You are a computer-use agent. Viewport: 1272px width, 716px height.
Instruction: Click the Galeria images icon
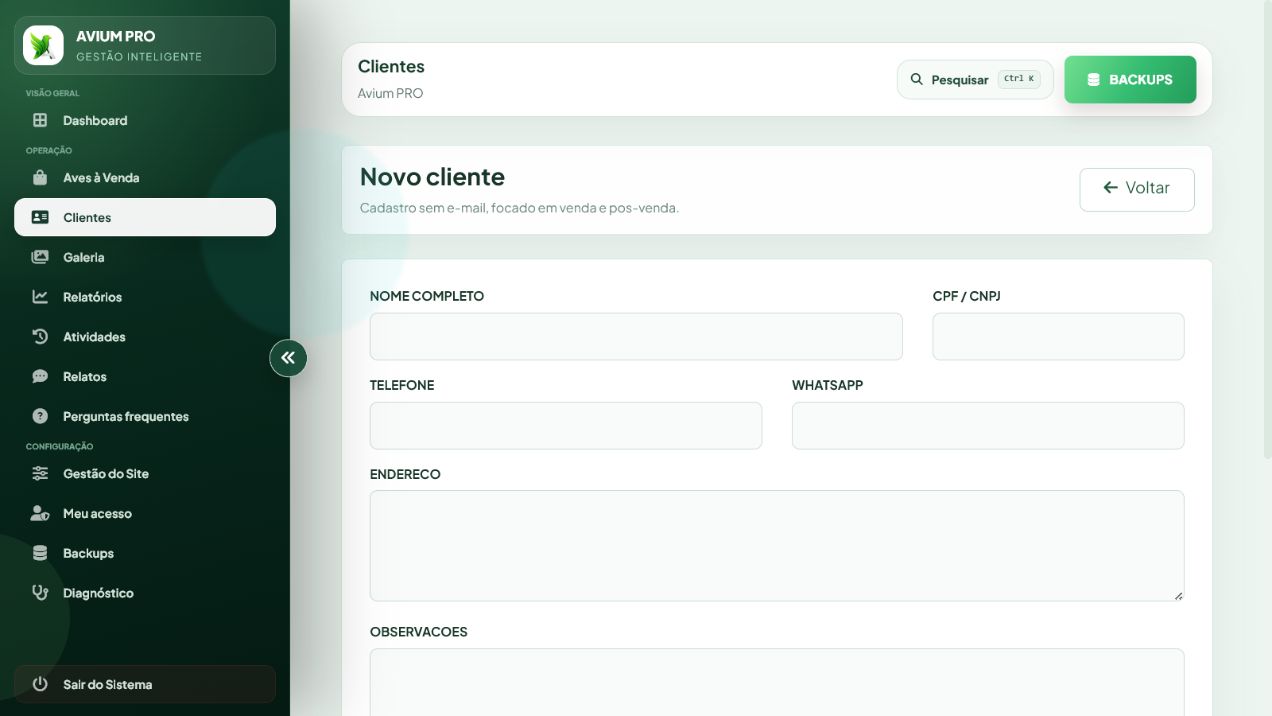40,257
